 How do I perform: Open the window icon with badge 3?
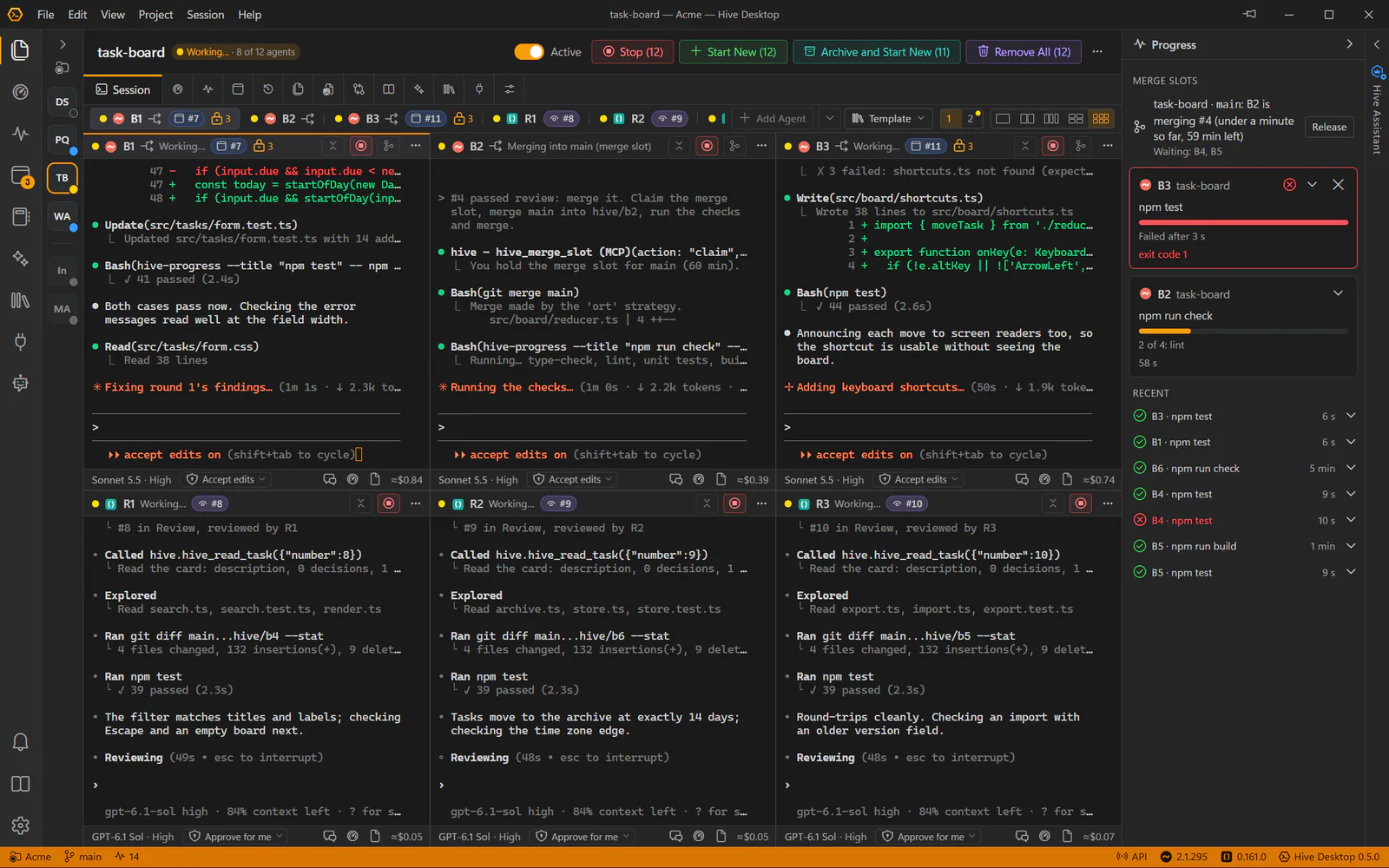point(21,176)
